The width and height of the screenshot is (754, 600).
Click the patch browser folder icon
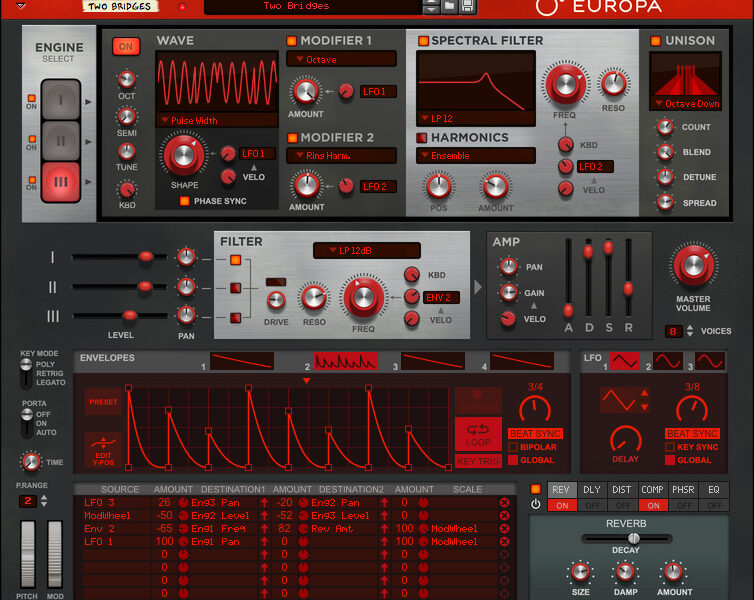click(x=449, y=6)
